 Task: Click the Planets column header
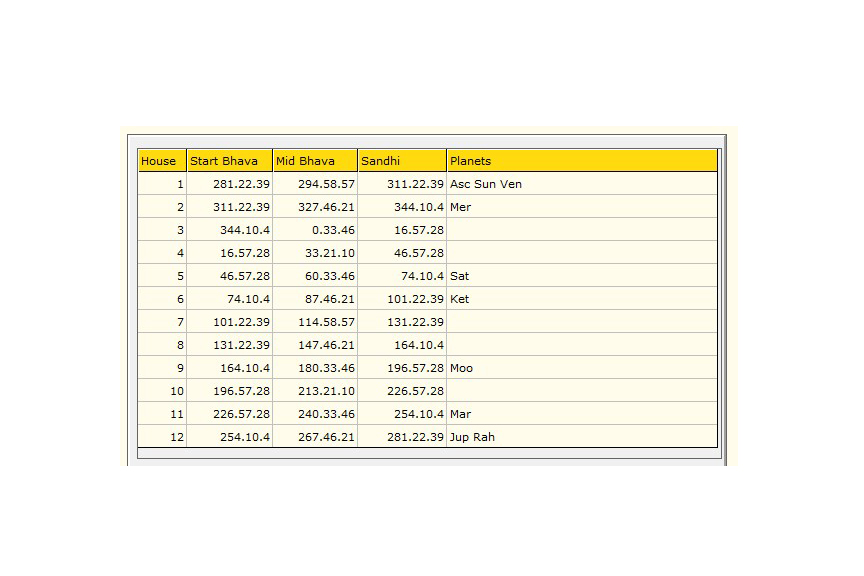pos(471,160)
